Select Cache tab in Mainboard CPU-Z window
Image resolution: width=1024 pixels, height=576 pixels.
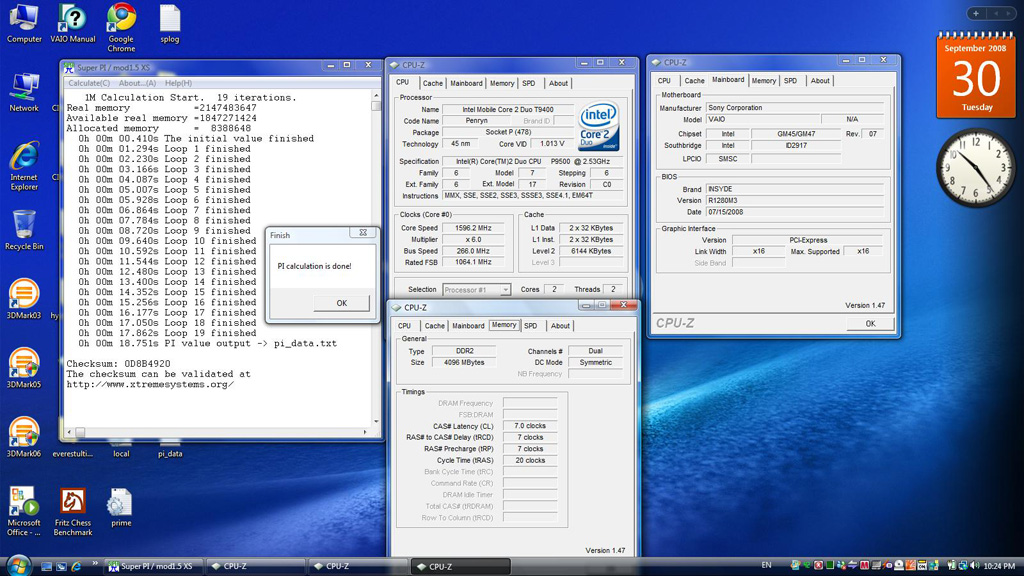(694, 80)
